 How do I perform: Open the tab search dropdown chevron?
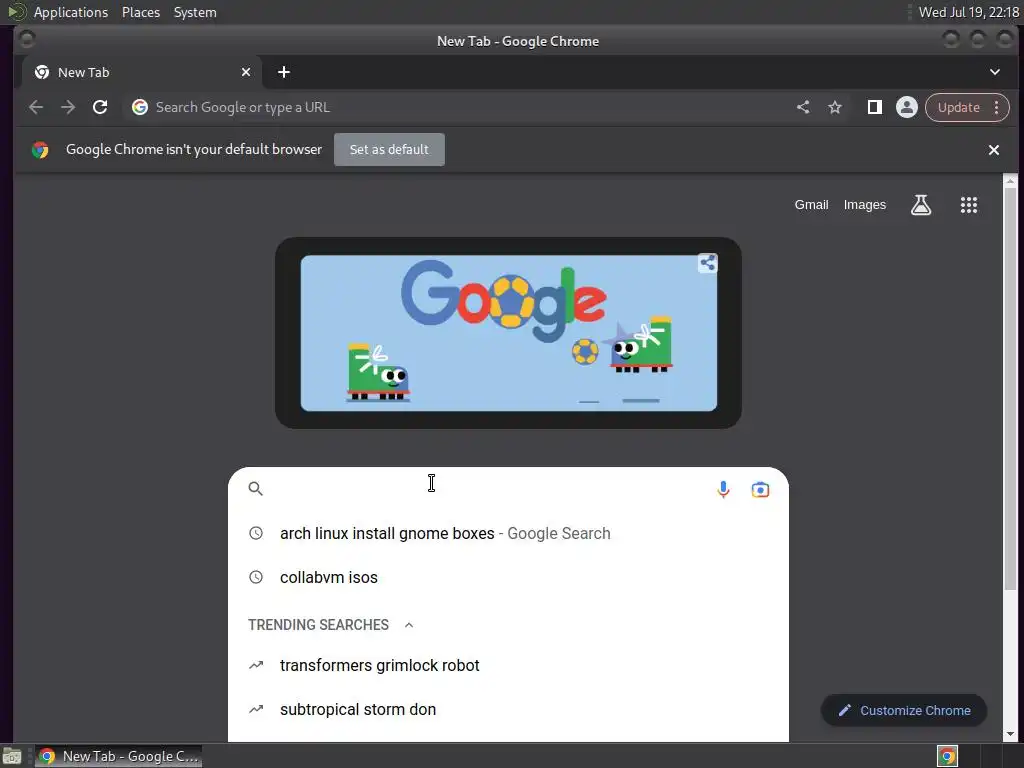pyautogui.click(x=995, y=72)
